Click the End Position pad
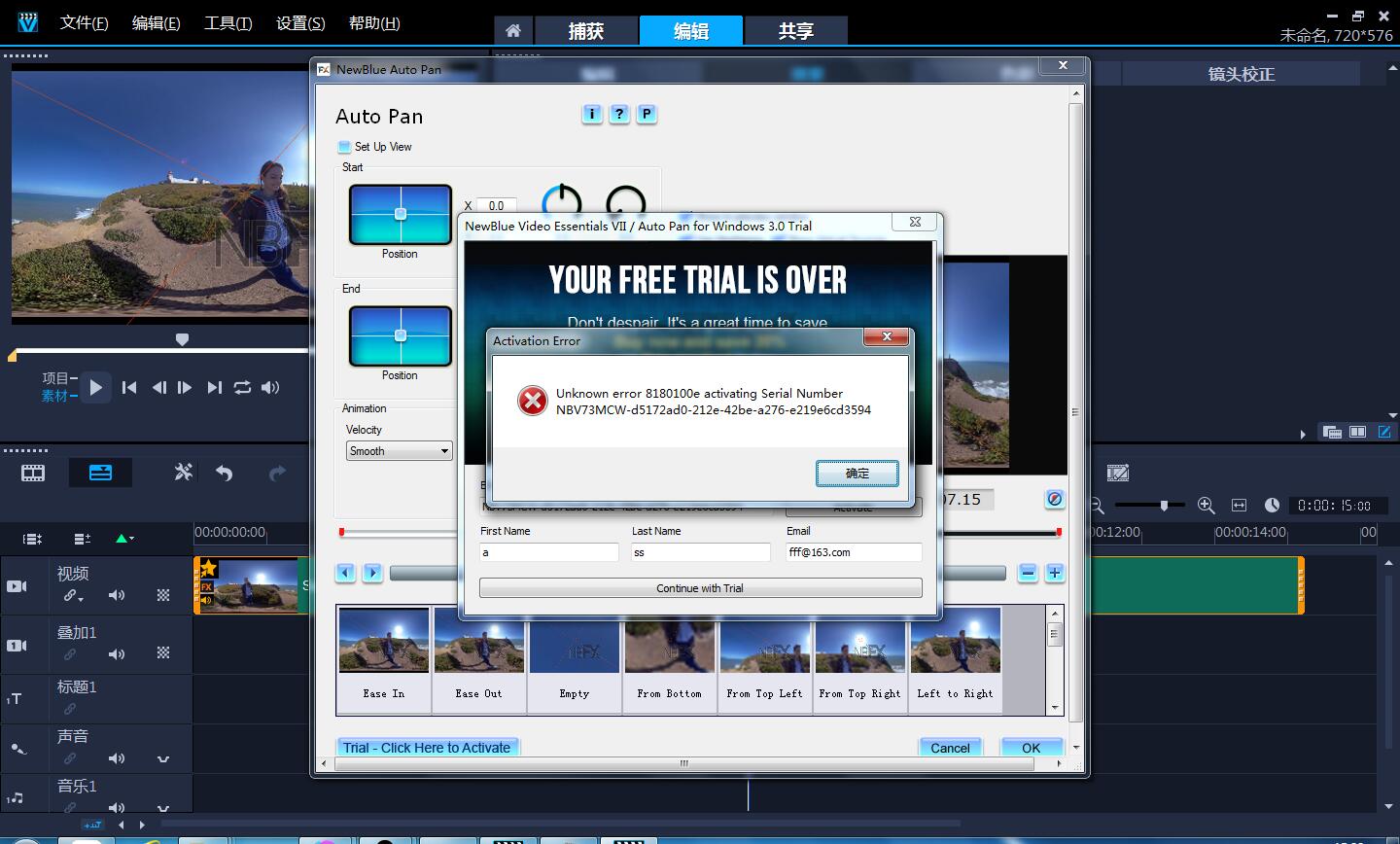The image size is (1400, 844). click(x=400, y=336)
